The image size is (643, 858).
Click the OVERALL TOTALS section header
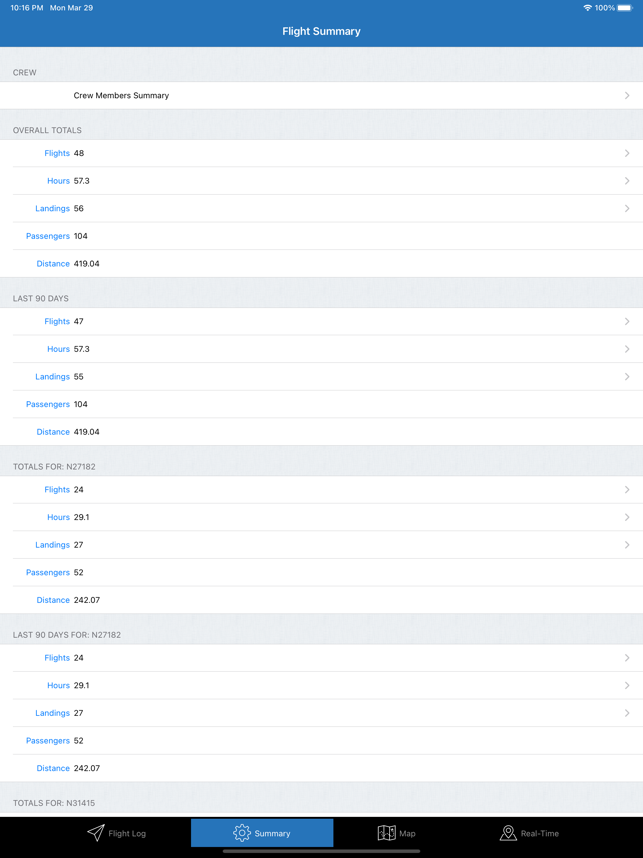click(47, 130)
